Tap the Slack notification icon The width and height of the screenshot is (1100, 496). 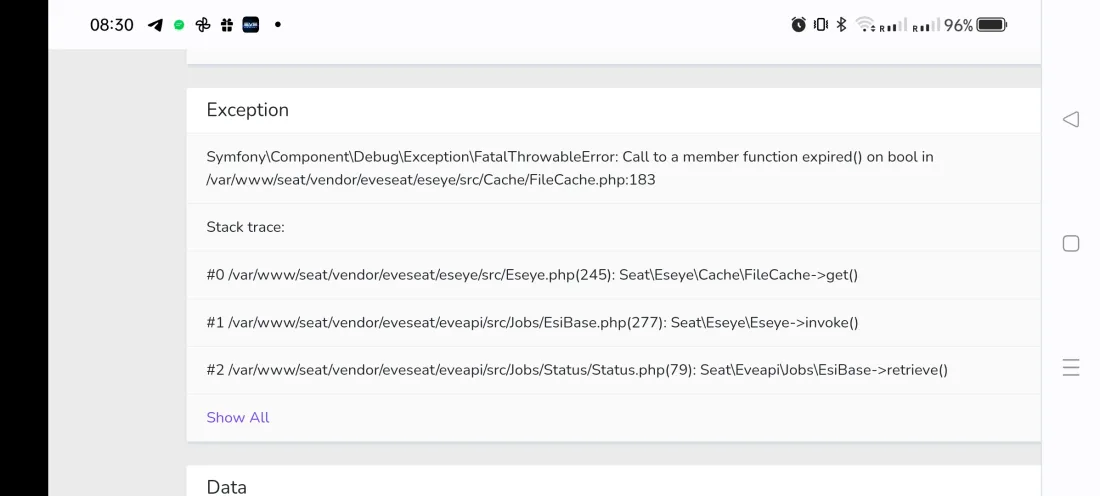227,25
